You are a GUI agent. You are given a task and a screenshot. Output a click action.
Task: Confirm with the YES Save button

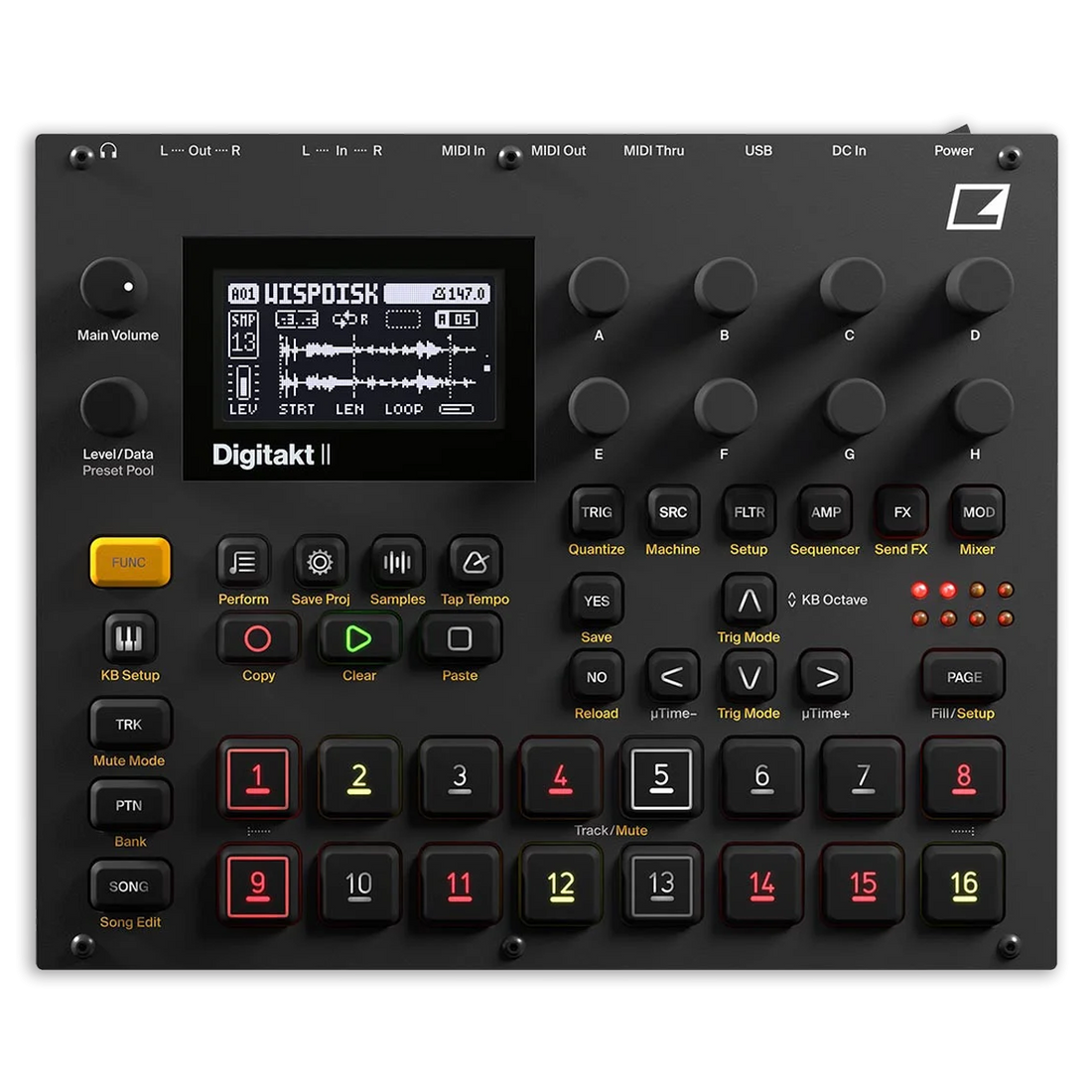click(x=595, y=600)
